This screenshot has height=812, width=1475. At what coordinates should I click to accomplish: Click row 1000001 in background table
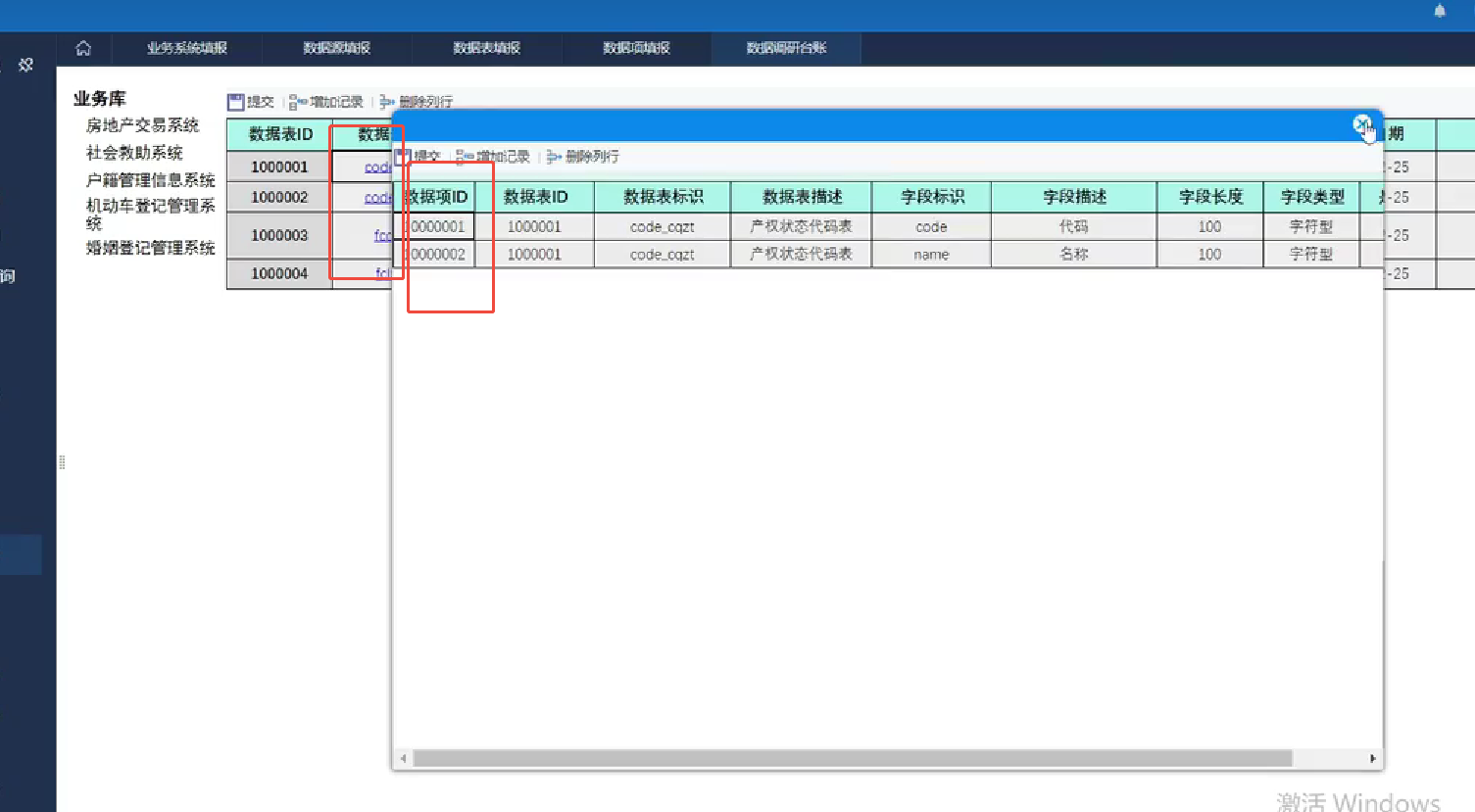(279, 167)
